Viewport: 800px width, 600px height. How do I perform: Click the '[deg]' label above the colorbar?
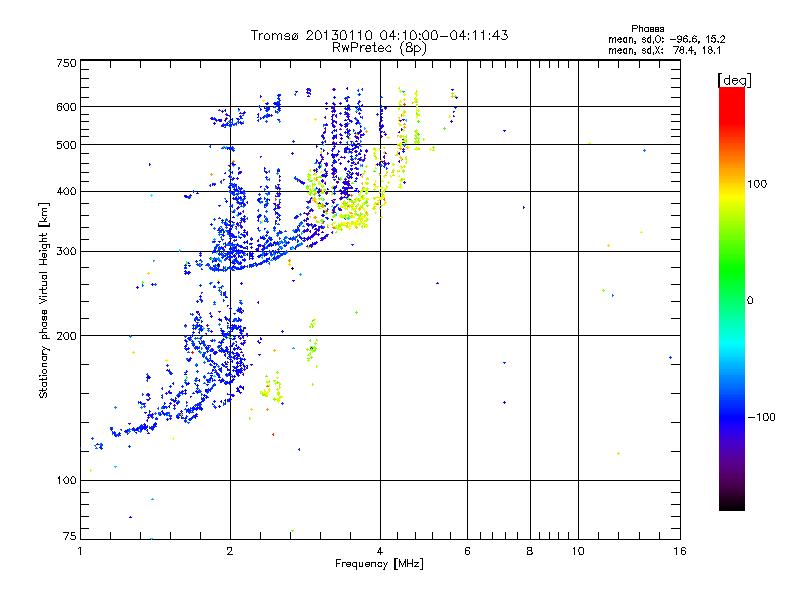[734, 80]
